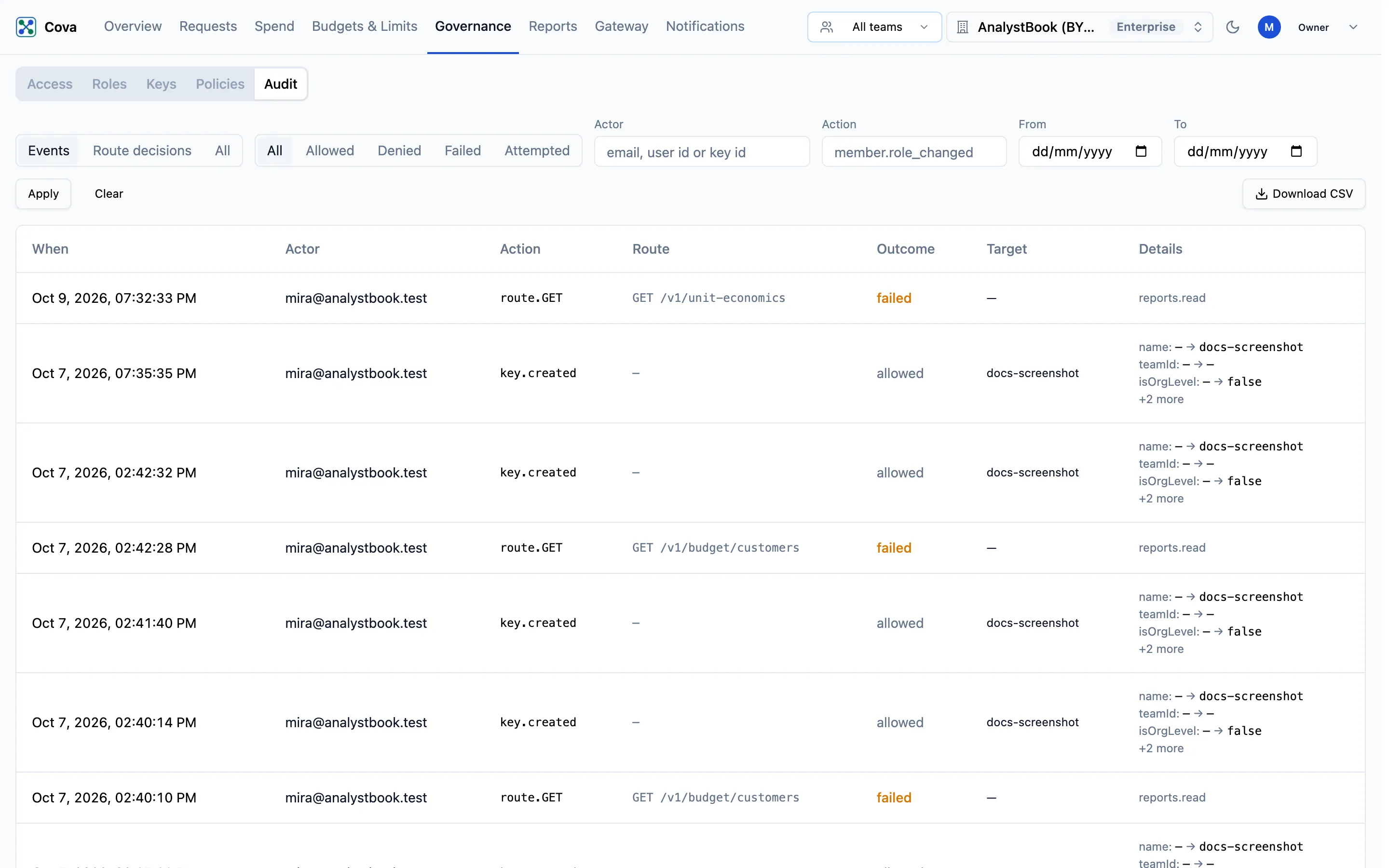
Task: Select the Governance nav item
Action: pyautogui.click(x=473, y=27)
